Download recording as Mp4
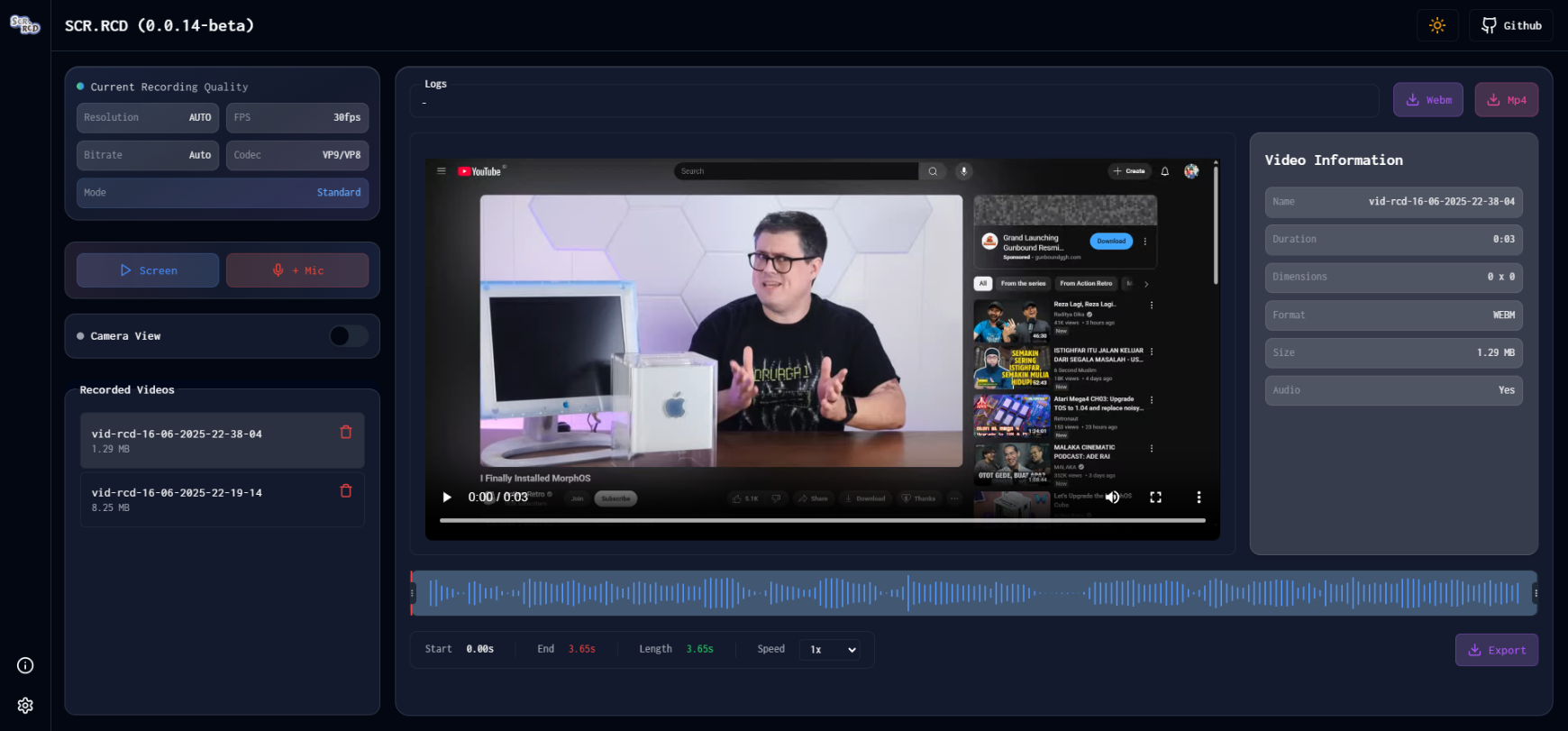The image size is (1568, 731). click(x=1507, y=100)
